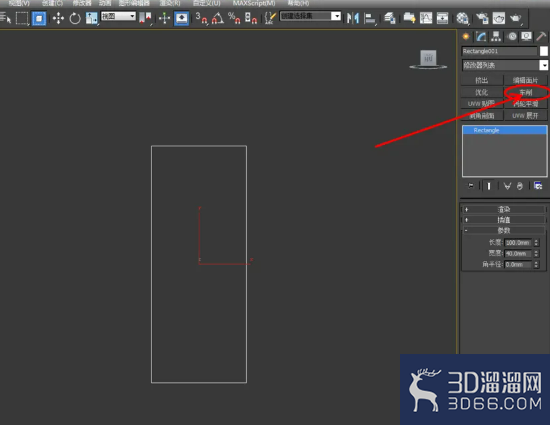Open the named selection sets dropdown
550x425 pixels.
[x=310, y=16]
